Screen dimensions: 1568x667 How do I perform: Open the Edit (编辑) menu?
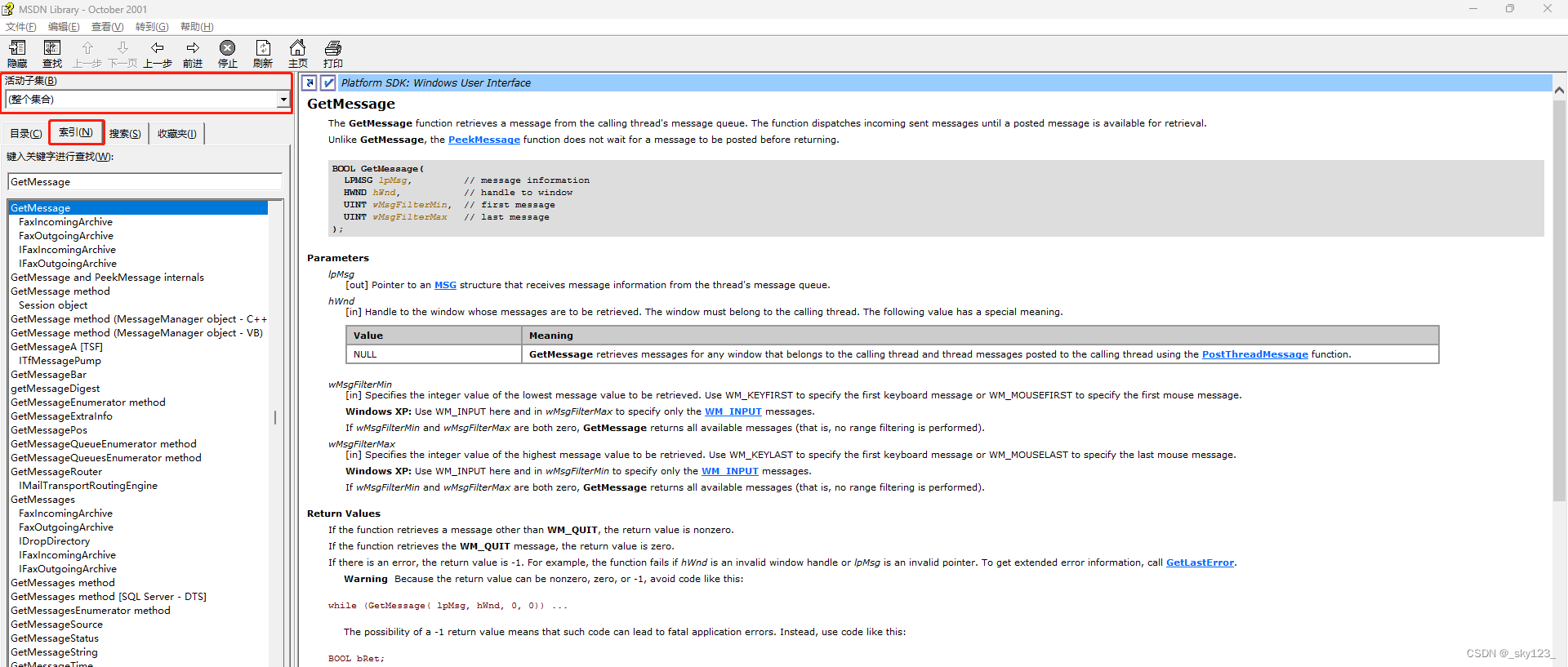(64, 27)
